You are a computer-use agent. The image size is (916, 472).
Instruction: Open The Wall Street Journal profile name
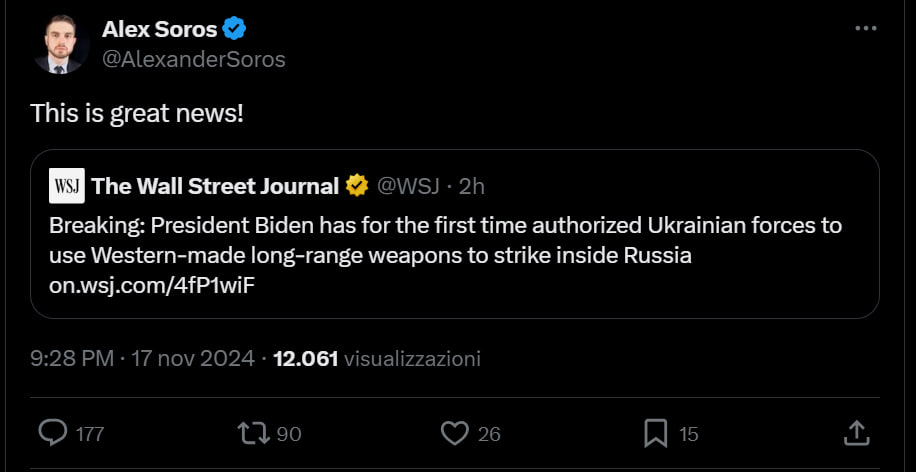[215, 186]
